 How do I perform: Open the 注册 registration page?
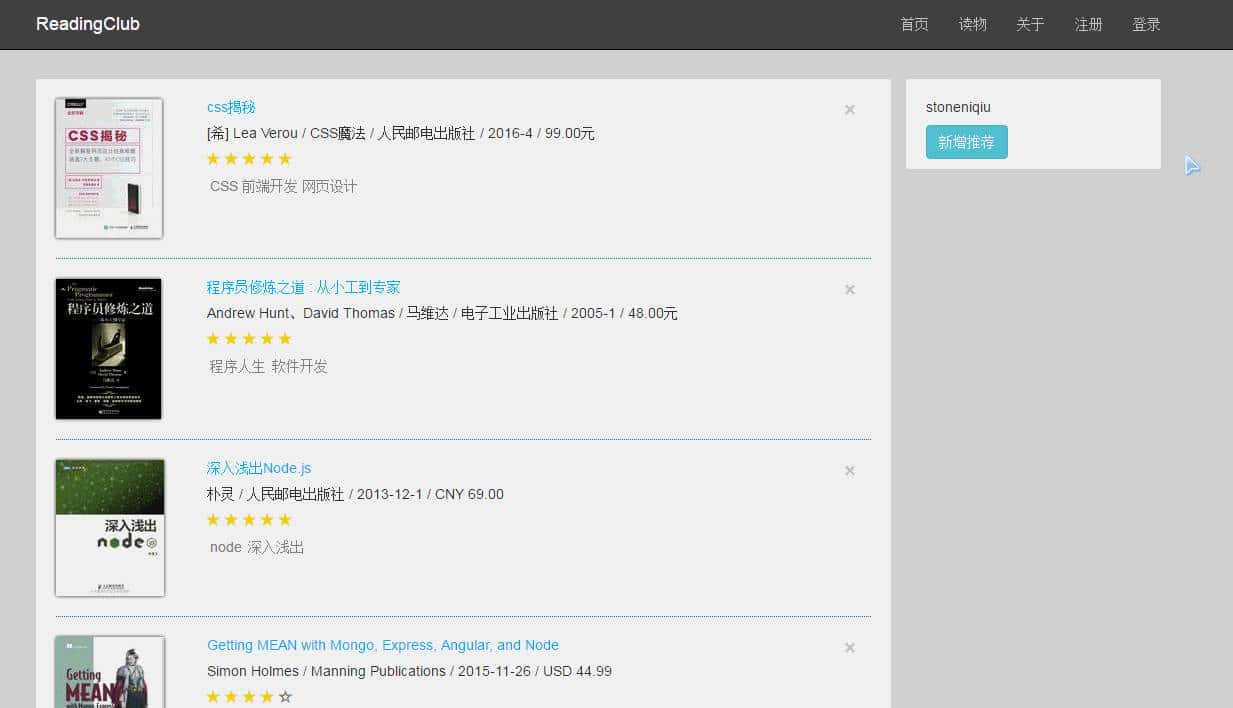click(x=1088, y=24)
